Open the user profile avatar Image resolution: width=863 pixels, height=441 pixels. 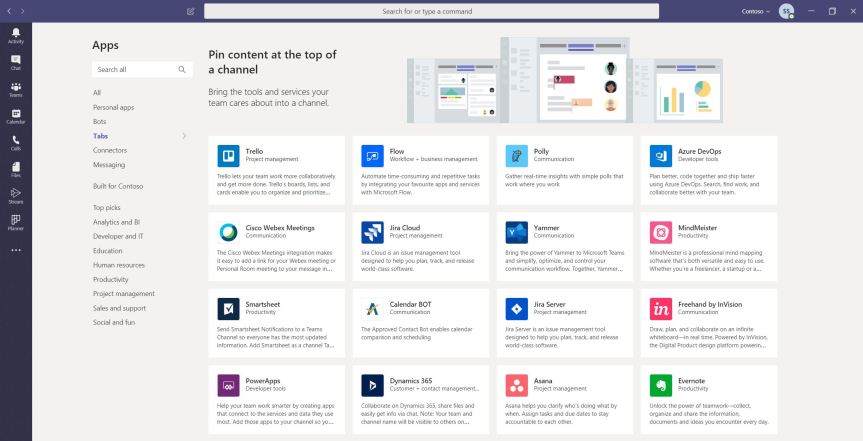(x=786, y=11)
